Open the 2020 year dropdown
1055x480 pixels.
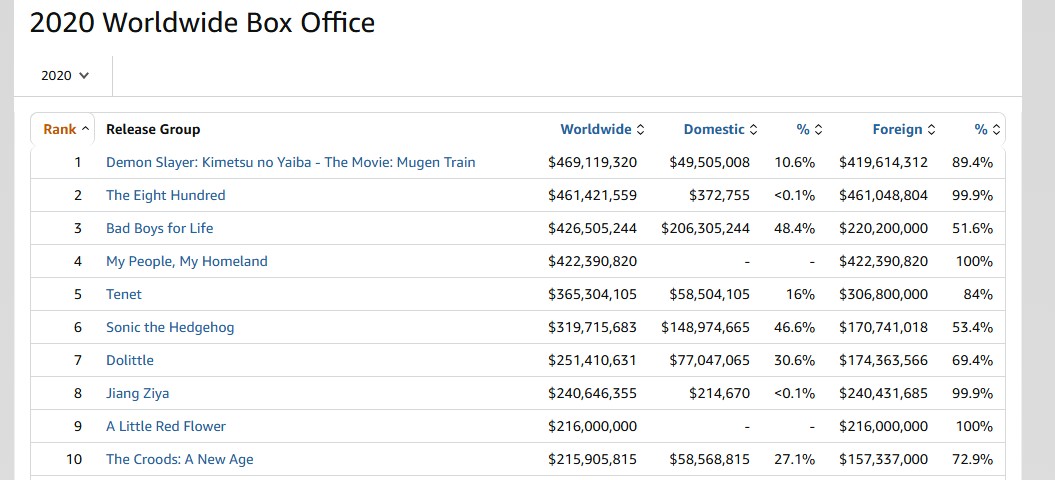tap(65, 75)
